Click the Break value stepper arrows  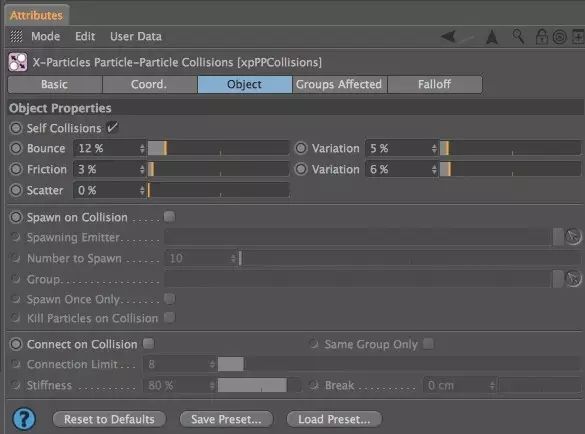point(492,385)
